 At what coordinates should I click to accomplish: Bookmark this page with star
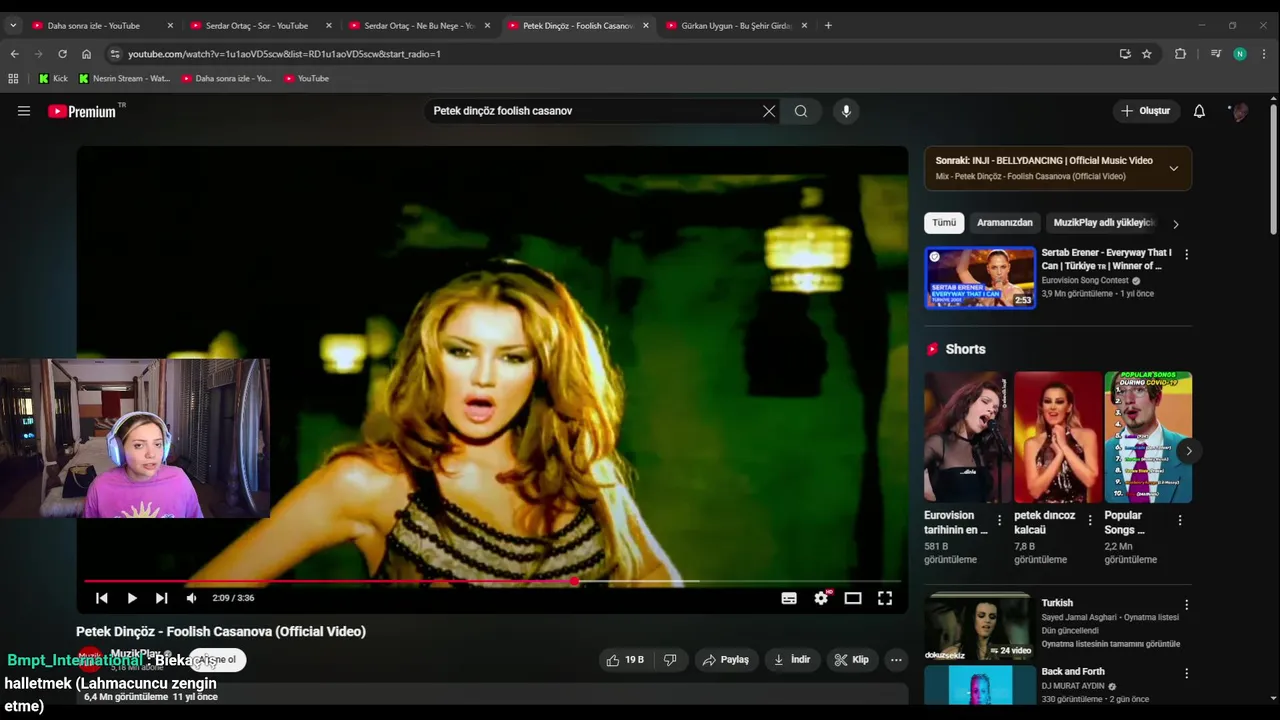[1147, 54]
